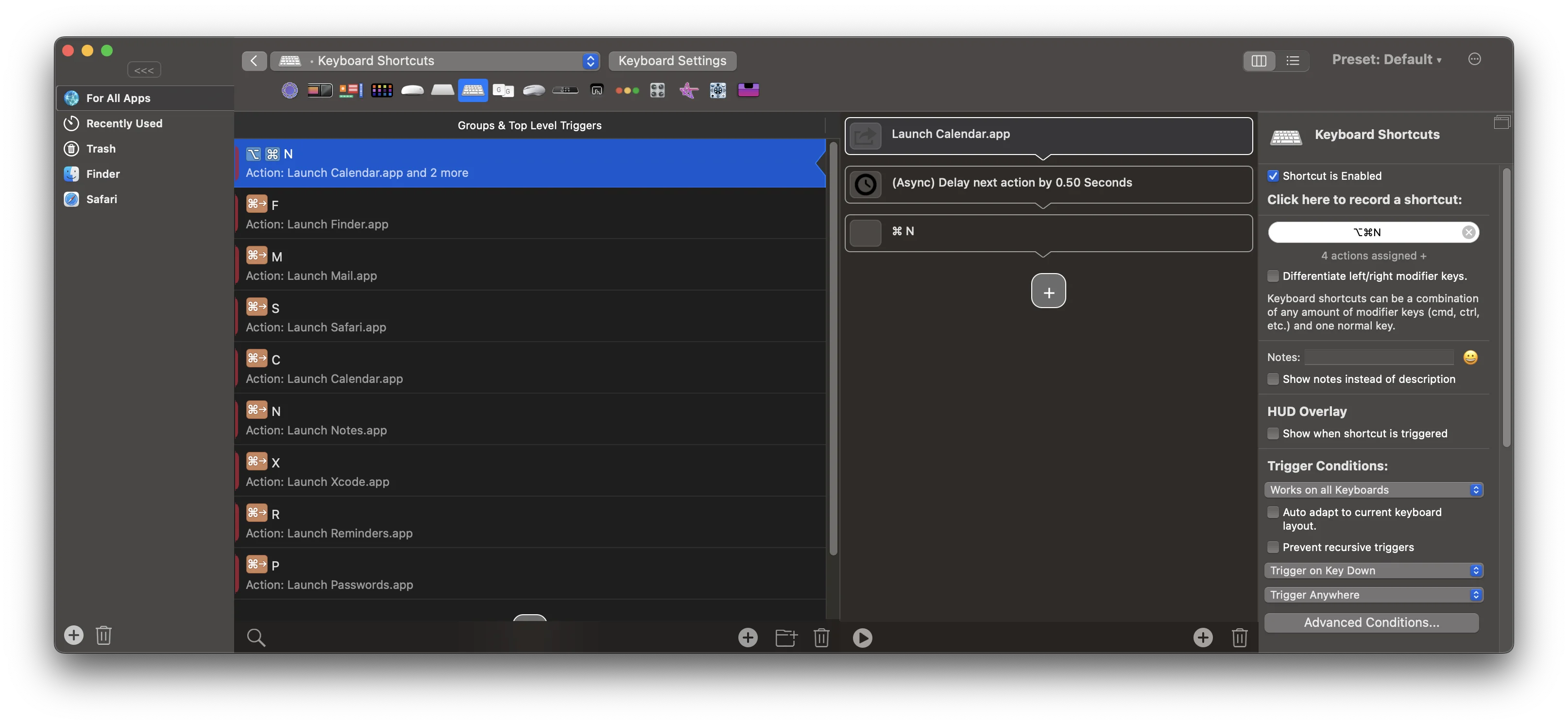Select the Touch Bar trigger icon
This screenshot has width=1568, height=725.
pyautogui.click(x=320, y=91)
